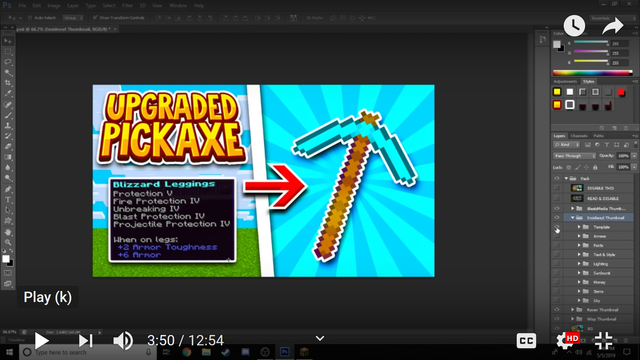Open the Help menu in Photoshop
The height and width of the screenshot is (360, 640).
click(x=199, y=6)
